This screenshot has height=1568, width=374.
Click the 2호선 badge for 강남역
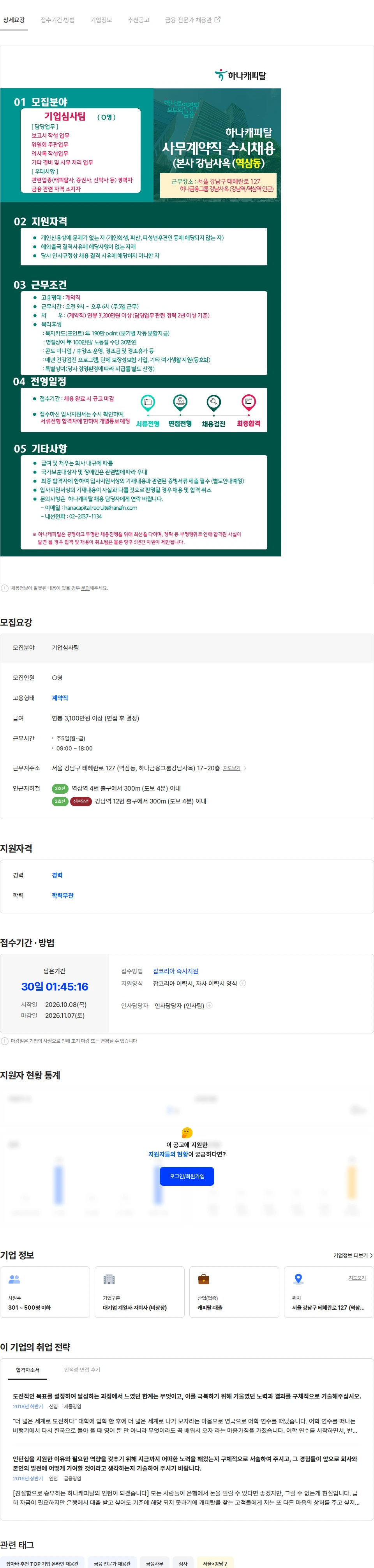[60, 801]
